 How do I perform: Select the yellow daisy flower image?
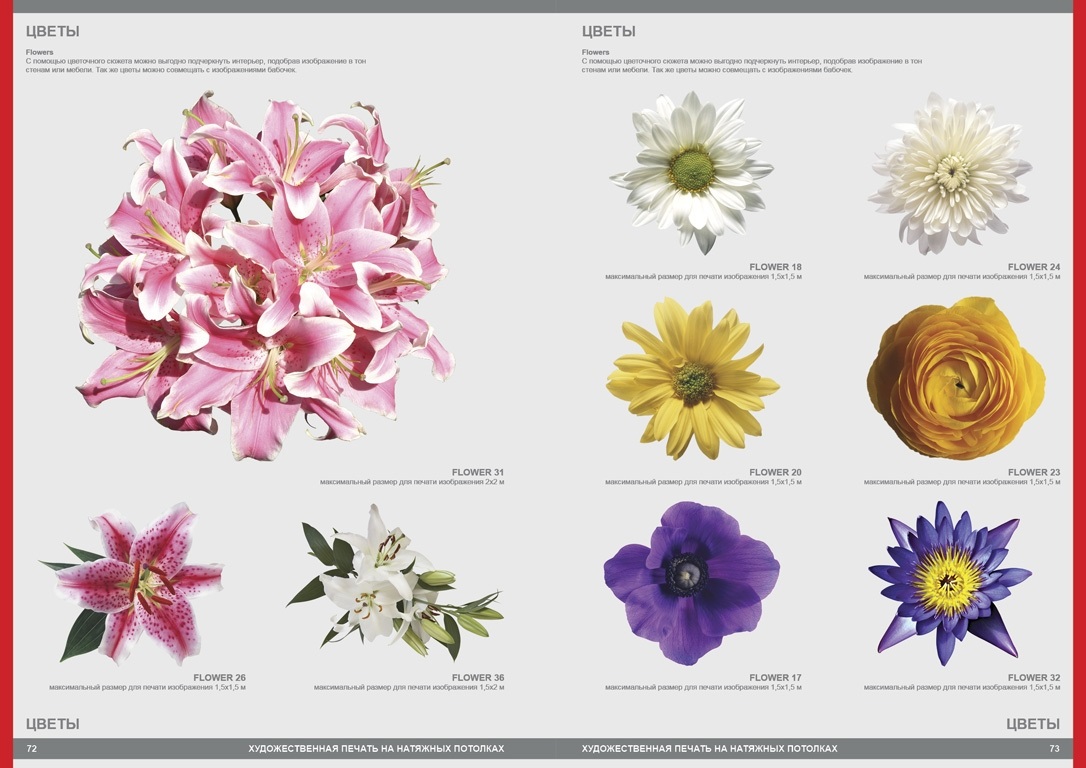[x=692, y=378]
